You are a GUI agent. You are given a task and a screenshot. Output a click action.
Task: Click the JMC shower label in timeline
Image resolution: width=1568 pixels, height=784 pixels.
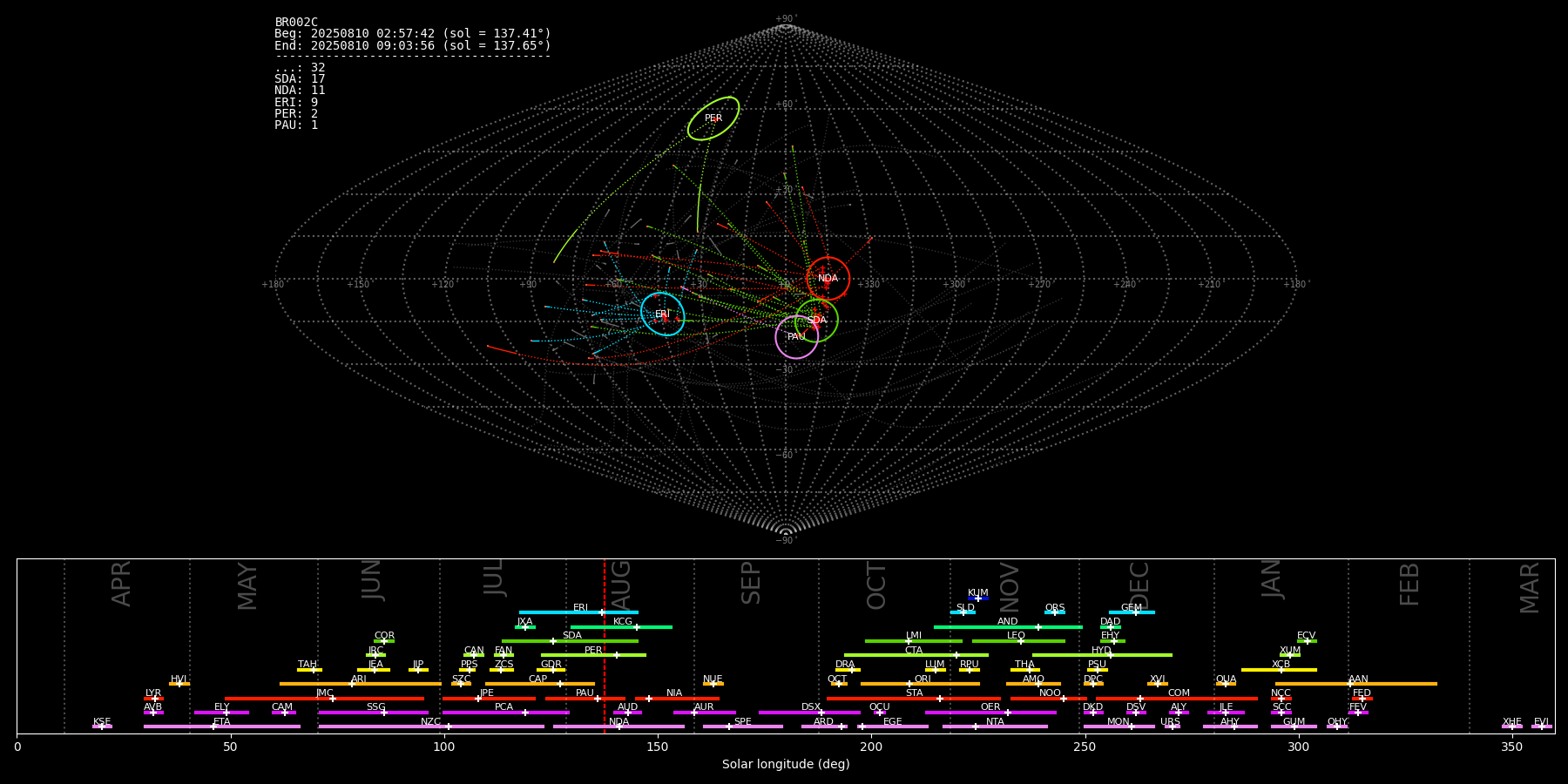pyautogui.click(x=324, y=693)
